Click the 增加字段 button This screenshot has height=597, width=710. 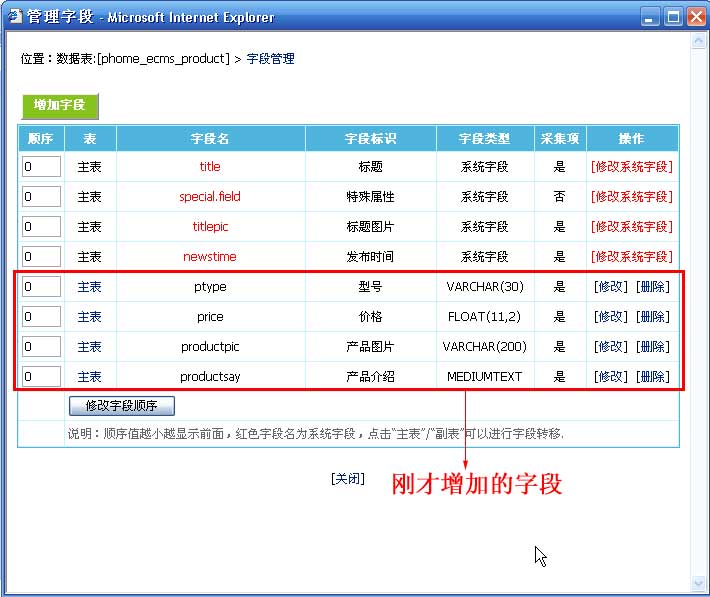(60, 105)
